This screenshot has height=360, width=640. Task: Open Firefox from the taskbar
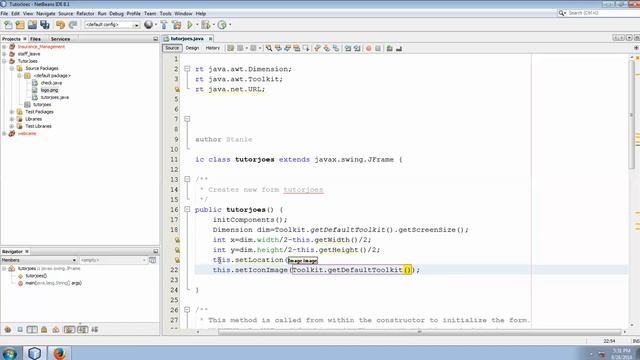pos(59,353)
